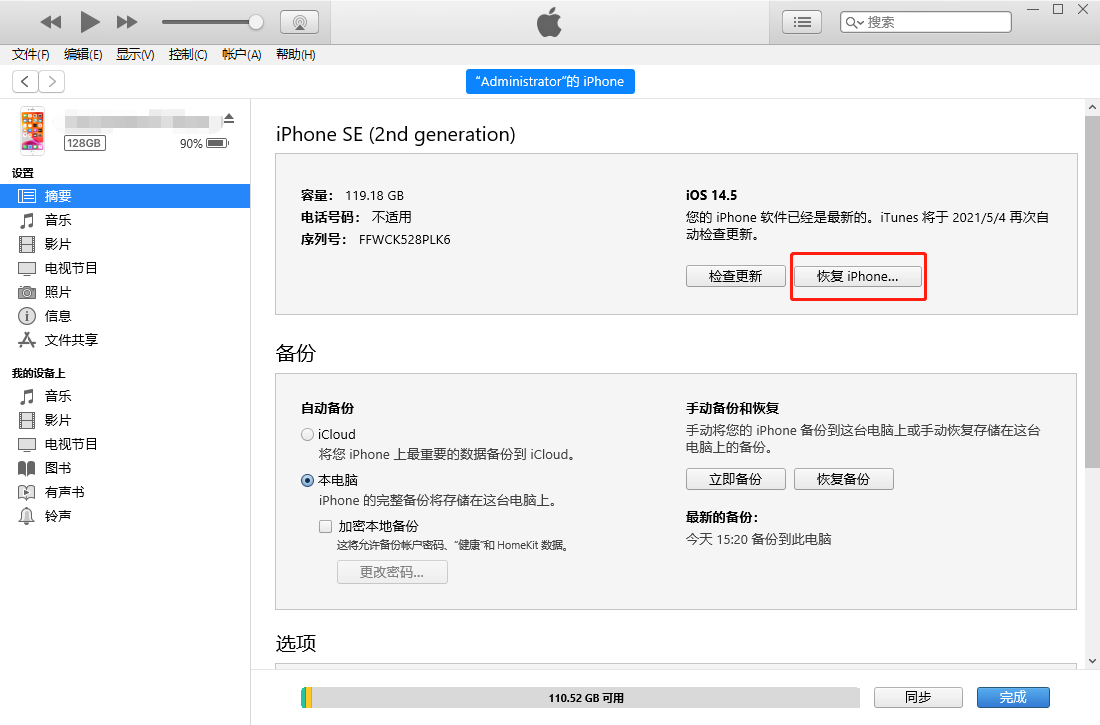The height and width of the screenshot is (725, 1100).
Task: Click the volume slider knob
Action: (x=256, y=22)
